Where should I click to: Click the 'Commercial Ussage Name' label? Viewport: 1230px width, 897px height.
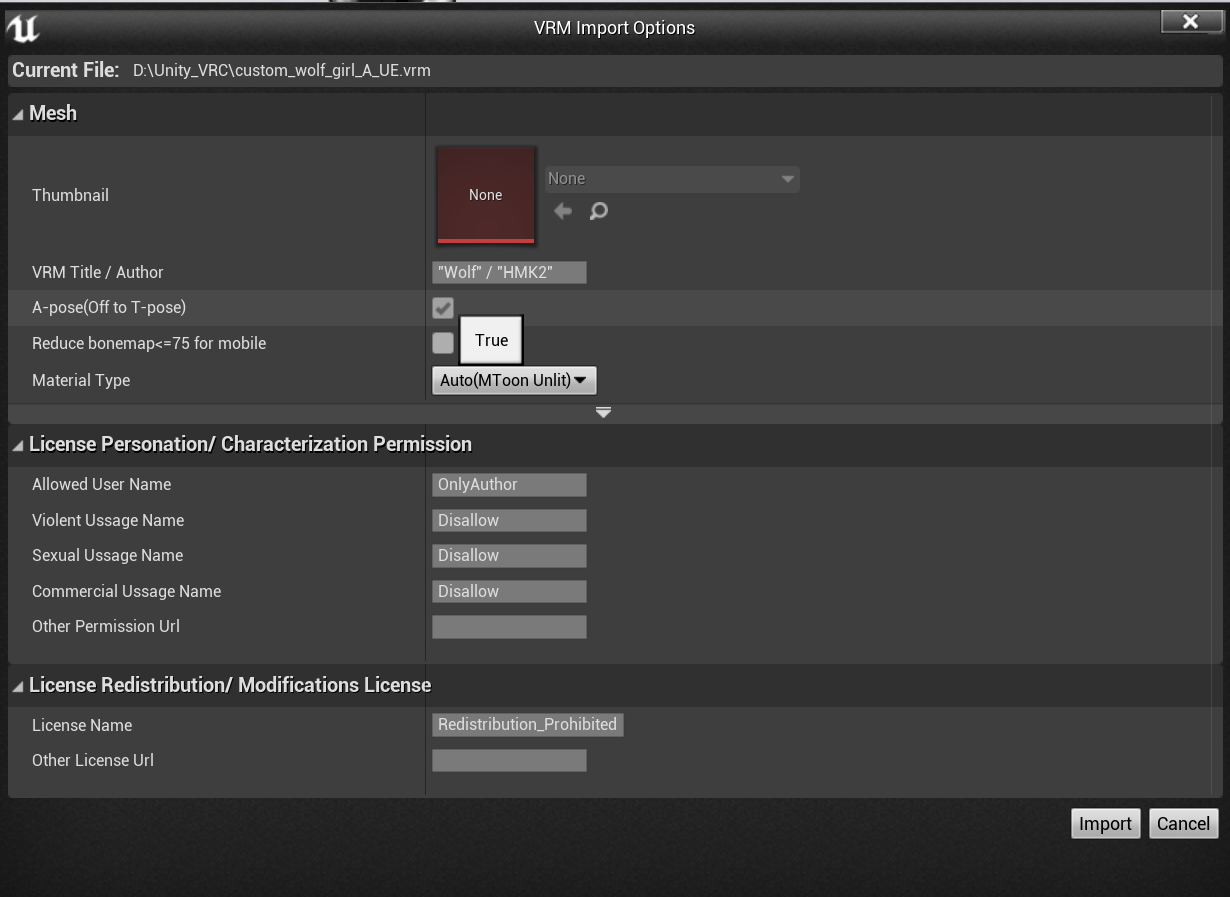(x=126, y=591)
